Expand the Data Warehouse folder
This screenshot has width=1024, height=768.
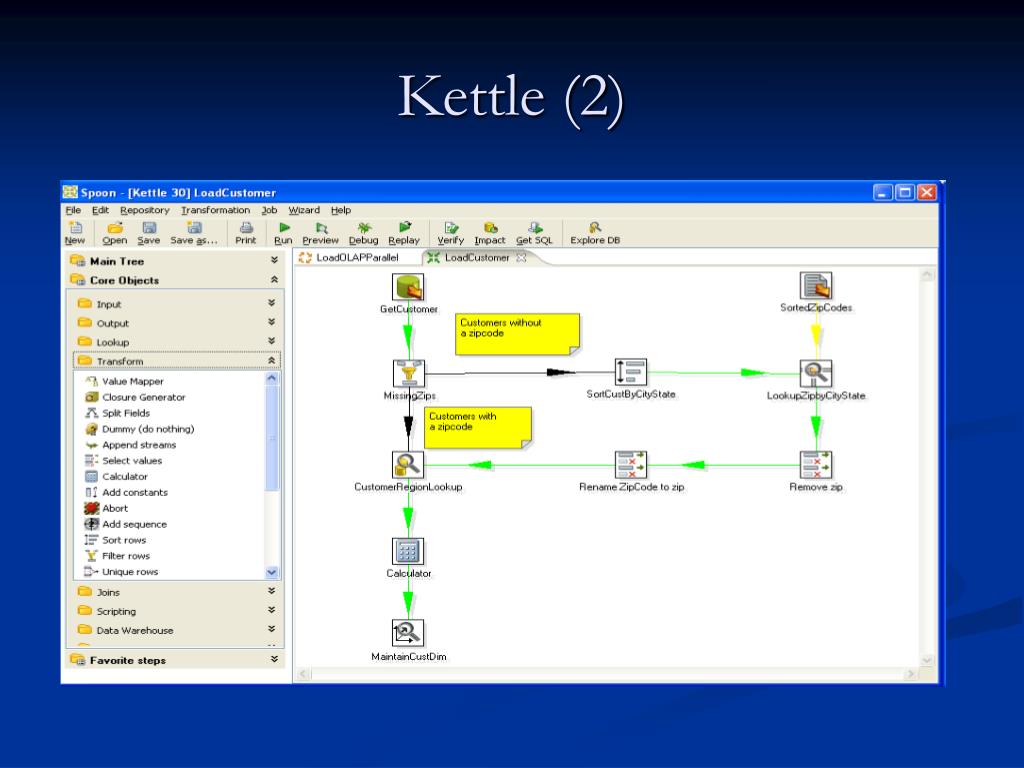(272, 629)
